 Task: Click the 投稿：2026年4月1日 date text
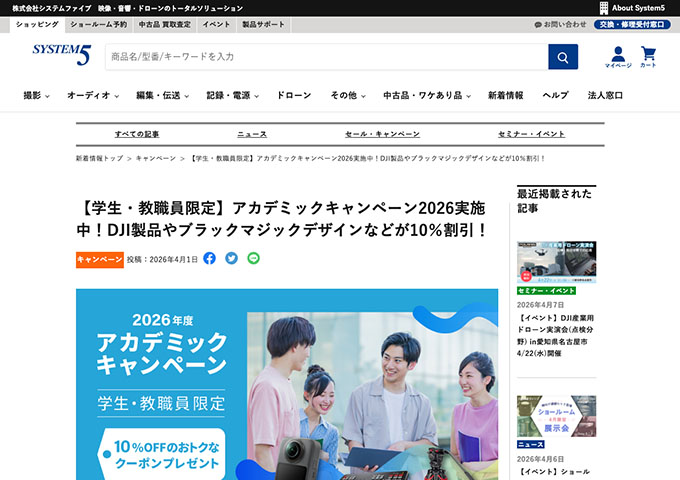162,260
